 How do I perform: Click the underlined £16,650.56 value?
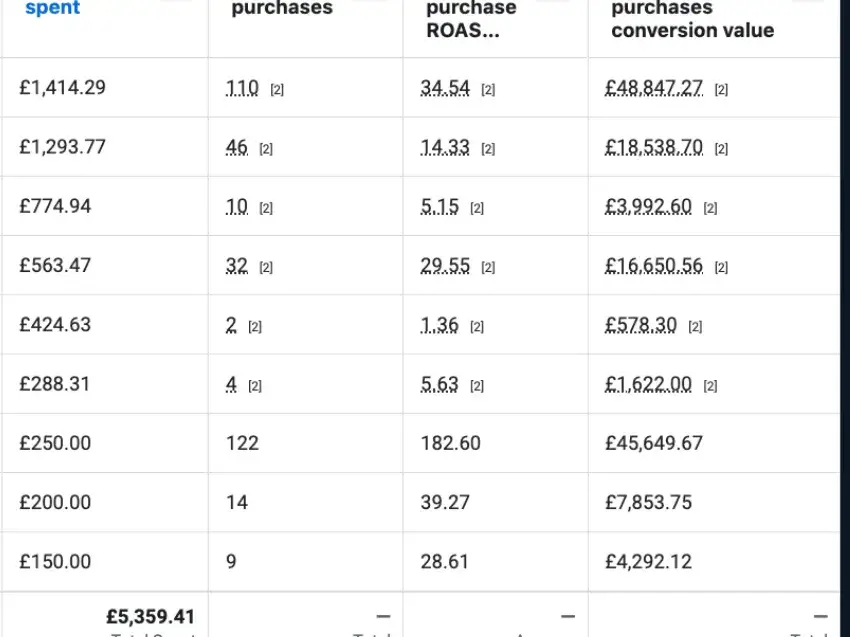tap(654, 266)
